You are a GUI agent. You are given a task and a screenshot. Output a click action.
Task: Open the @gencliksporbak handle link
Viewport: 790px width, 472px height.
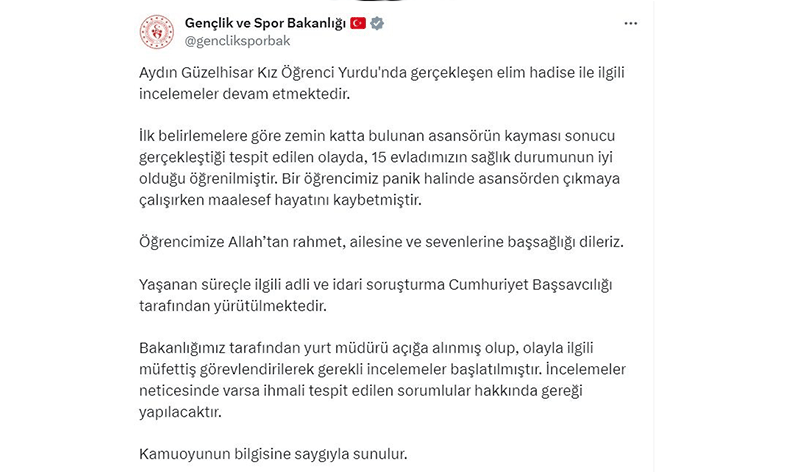tap(237, 41)
